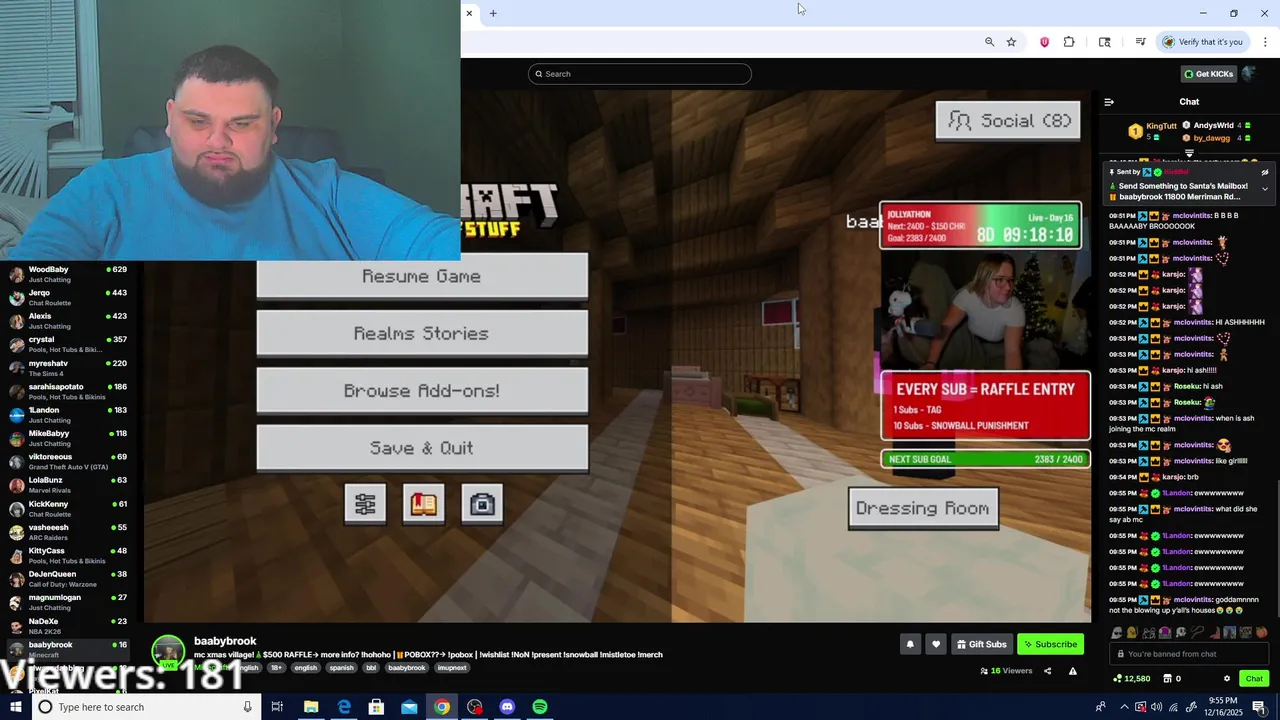Open Jerqo channel in sidebar
Viewport: 1280px width, 720px height.
[x=70, y=297]
